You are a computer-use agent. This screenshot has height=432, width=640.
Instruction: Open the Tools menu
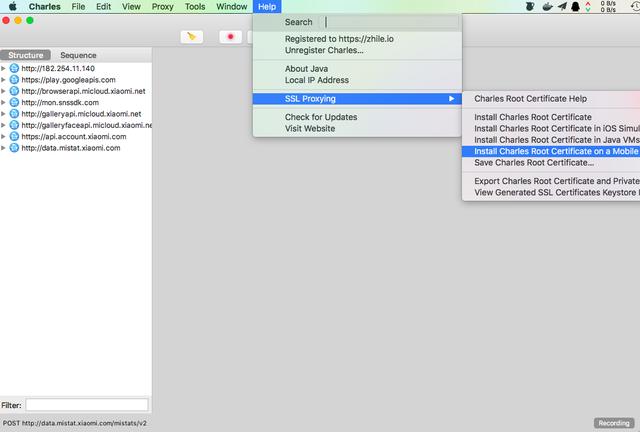click(x=195, y=7)
